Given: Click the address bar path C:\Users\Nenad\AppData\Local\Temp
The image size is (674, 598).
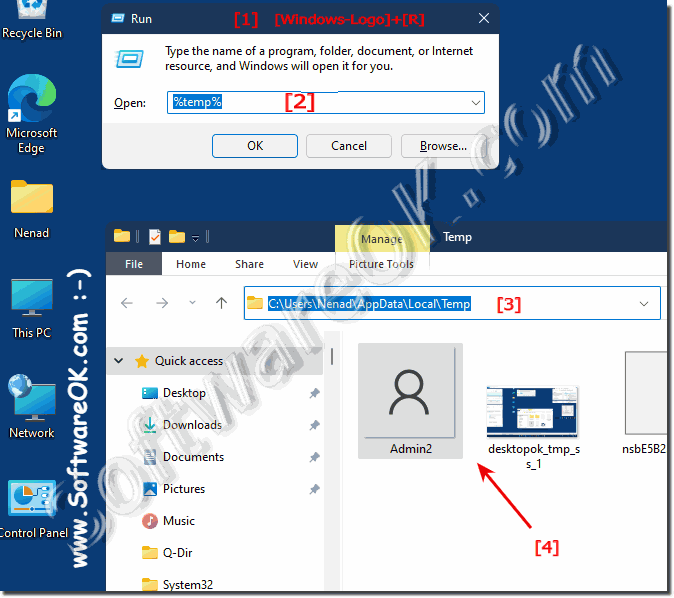Looking at the screenshot, I should coord(369,304).
